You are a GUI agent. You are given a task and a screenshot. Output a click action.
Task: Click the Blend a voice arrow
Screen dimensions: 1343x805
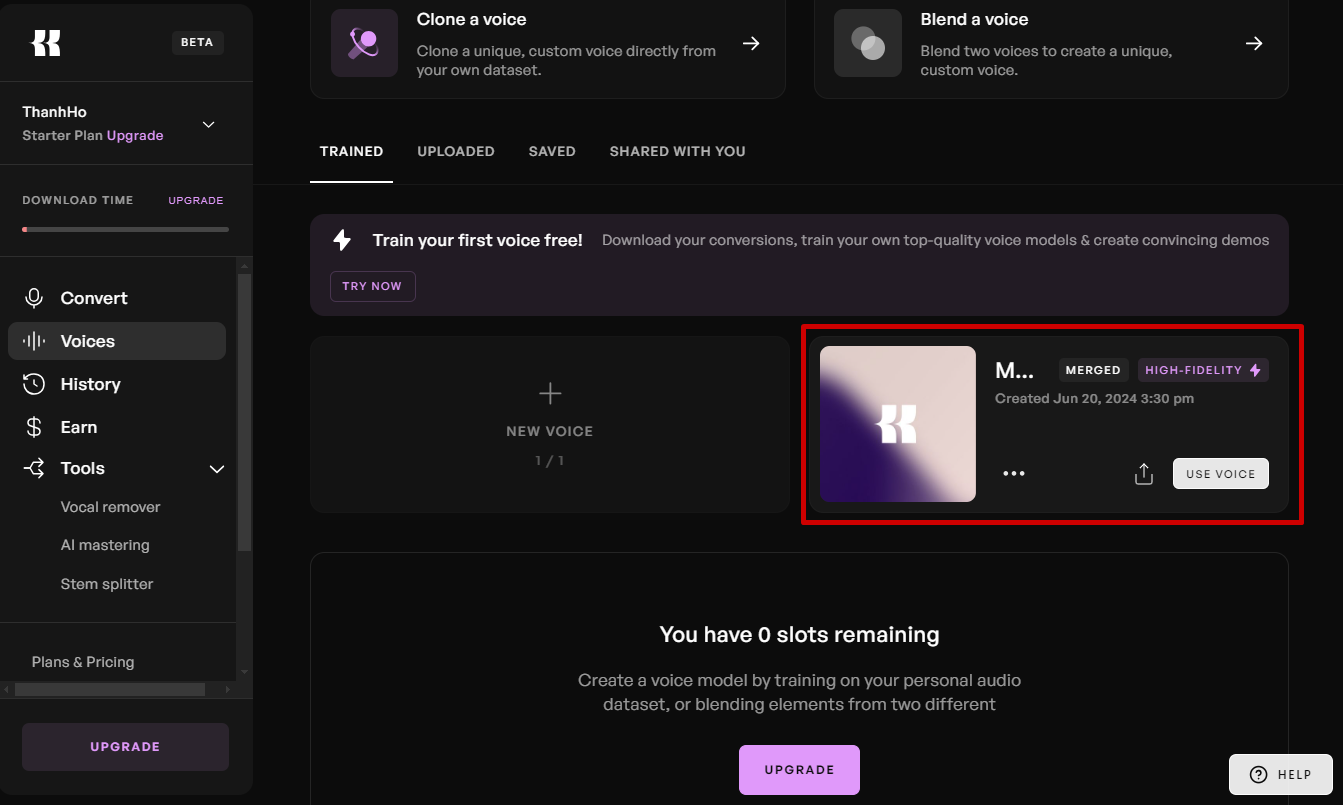tap(1254, 43)
